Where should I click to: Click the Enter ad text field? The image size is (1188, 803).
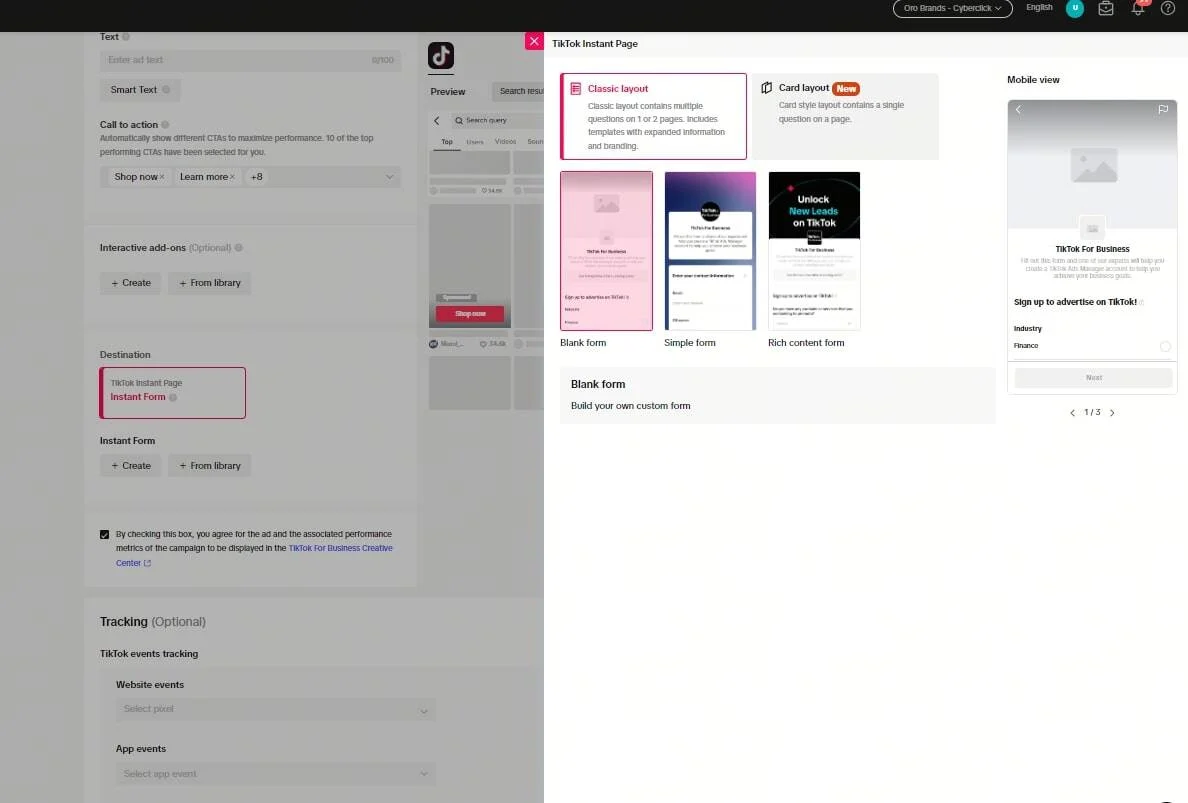(250, 60)
